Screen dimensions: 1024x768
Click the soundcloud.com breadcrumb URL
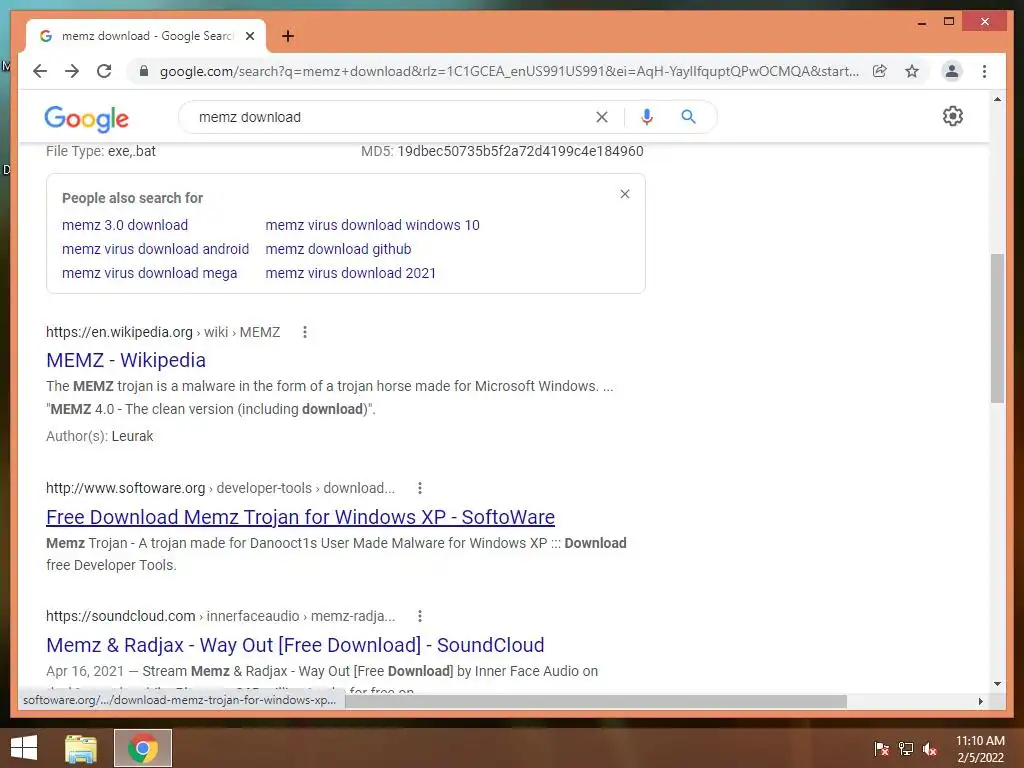click(x=220, y=616)
